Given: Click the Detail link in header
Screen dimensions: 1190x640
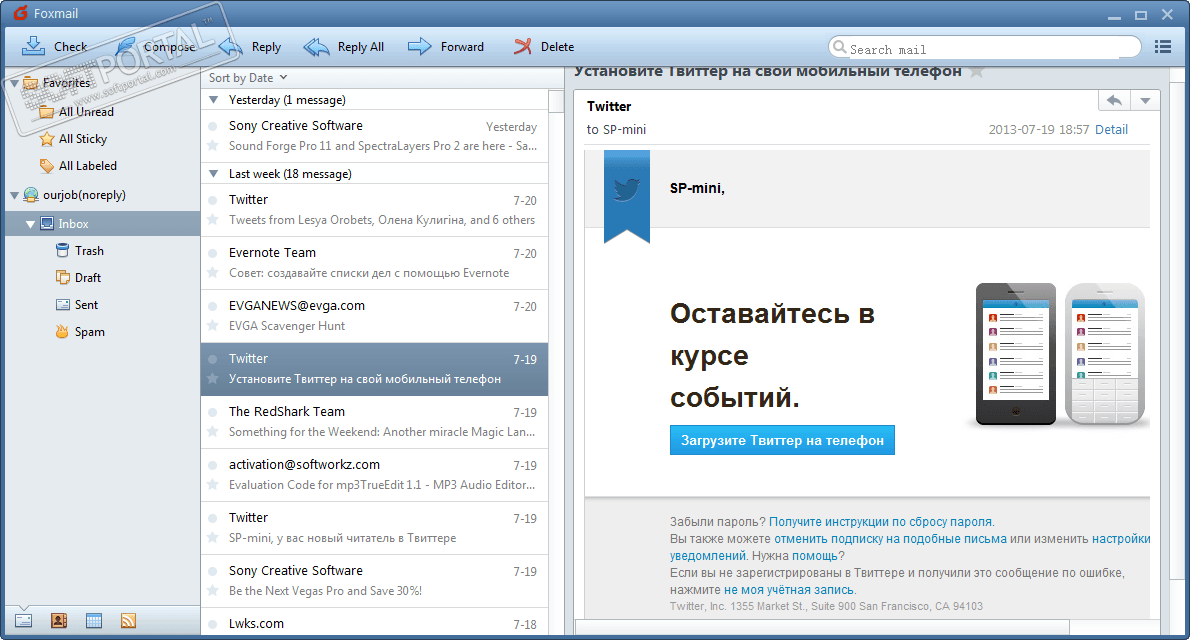Looking at the screenshot, I should coord(1111,130).
